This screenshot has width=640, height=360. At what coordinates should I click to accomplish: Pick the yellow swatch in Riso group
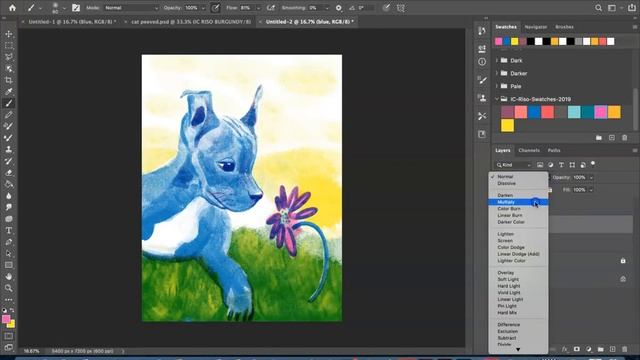[x=507, y=126]
